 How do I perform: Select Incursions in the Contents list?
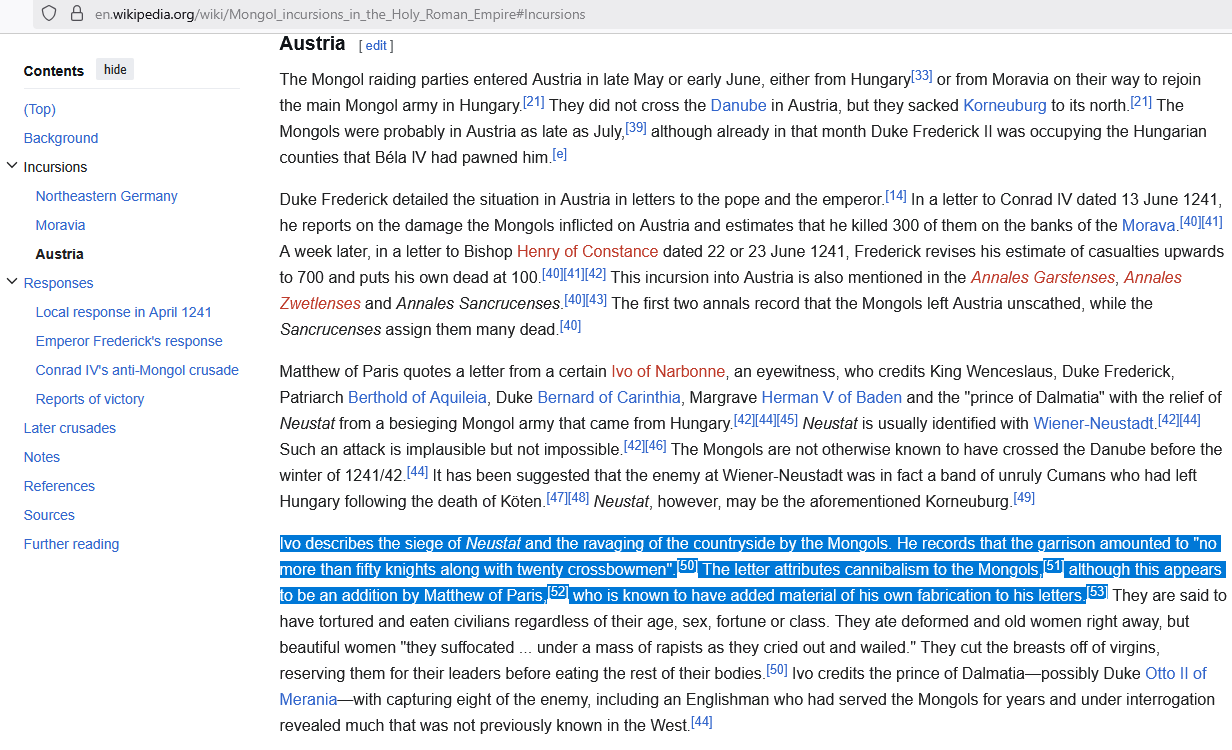[x=55, y=167]
